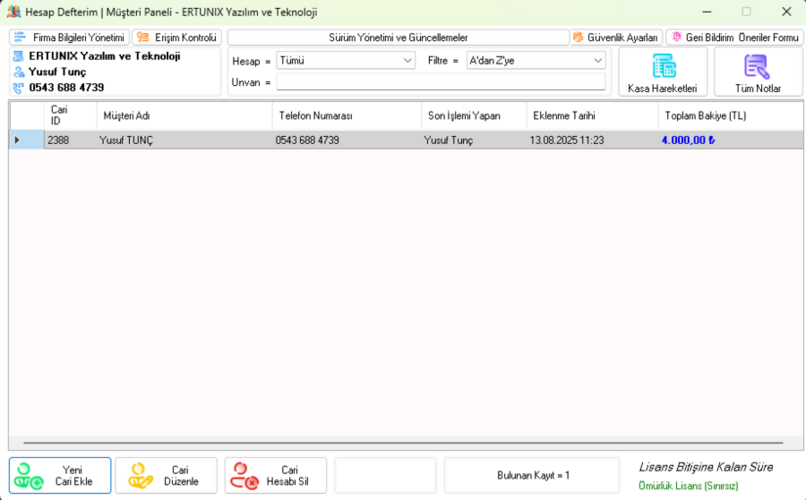The height and width of the screenshot is (500, 806).
Task: Open Geri Bildirim Öneriler Formu
Action: pyautogui.click(x=735, y=38)
